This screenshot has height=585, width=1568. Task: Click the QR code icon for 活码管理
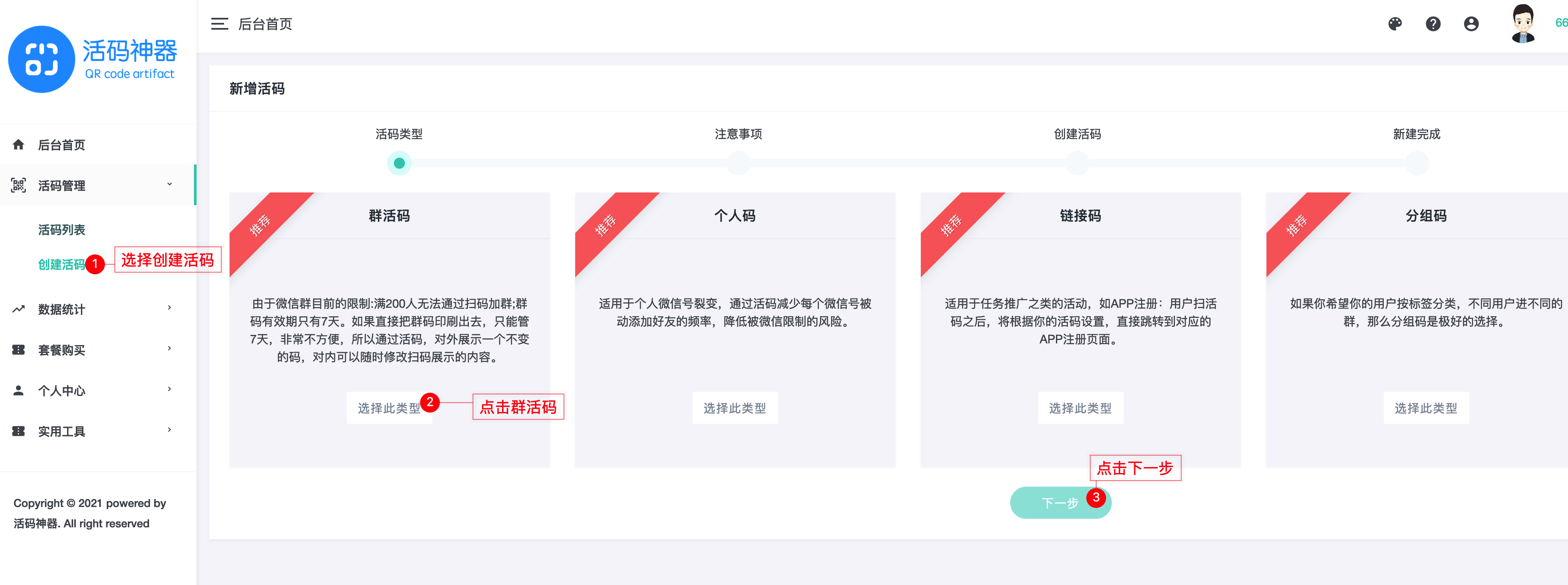pyautogui.click(x=18, y=185)
